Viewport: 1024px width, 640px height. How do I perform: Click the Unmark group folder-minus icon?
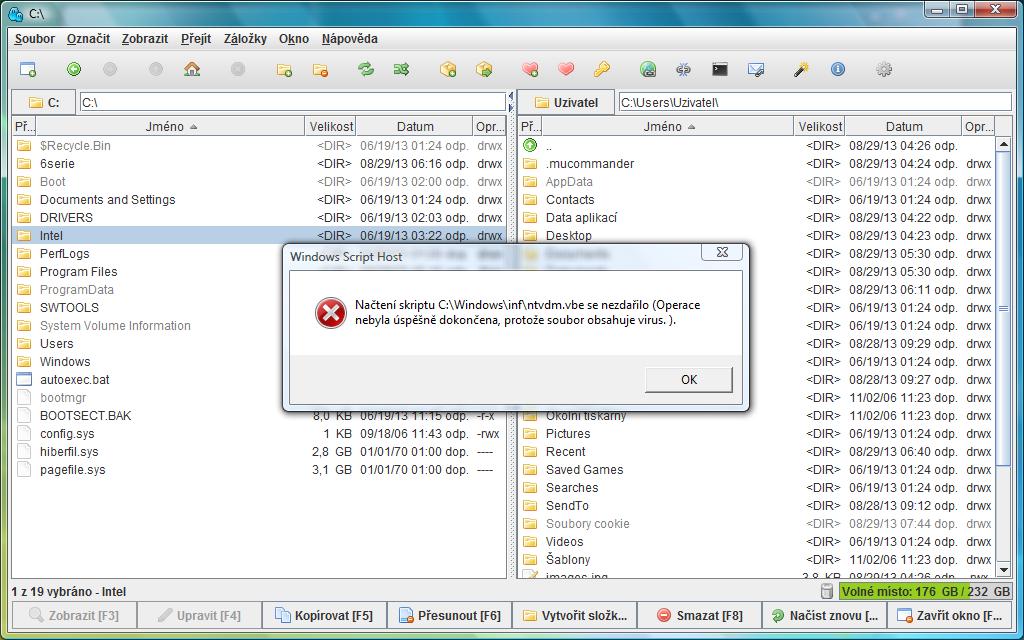click(320, 69)
